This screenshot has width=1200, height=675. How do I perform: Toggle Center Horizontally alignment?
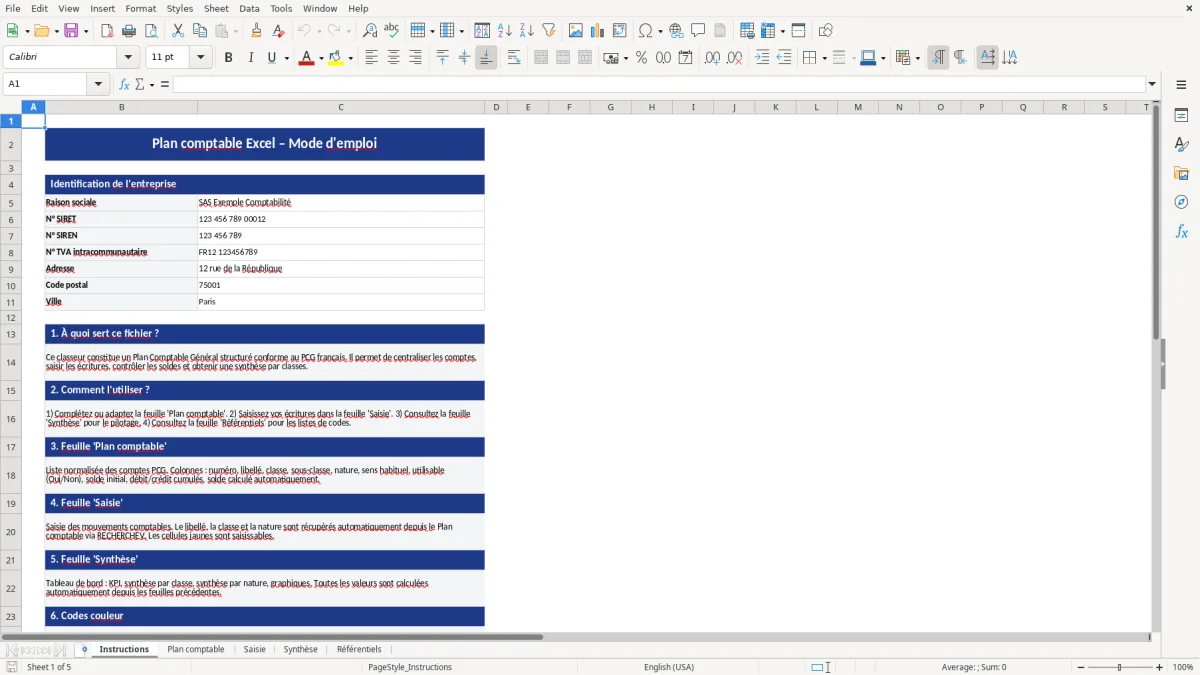[393, 58]
